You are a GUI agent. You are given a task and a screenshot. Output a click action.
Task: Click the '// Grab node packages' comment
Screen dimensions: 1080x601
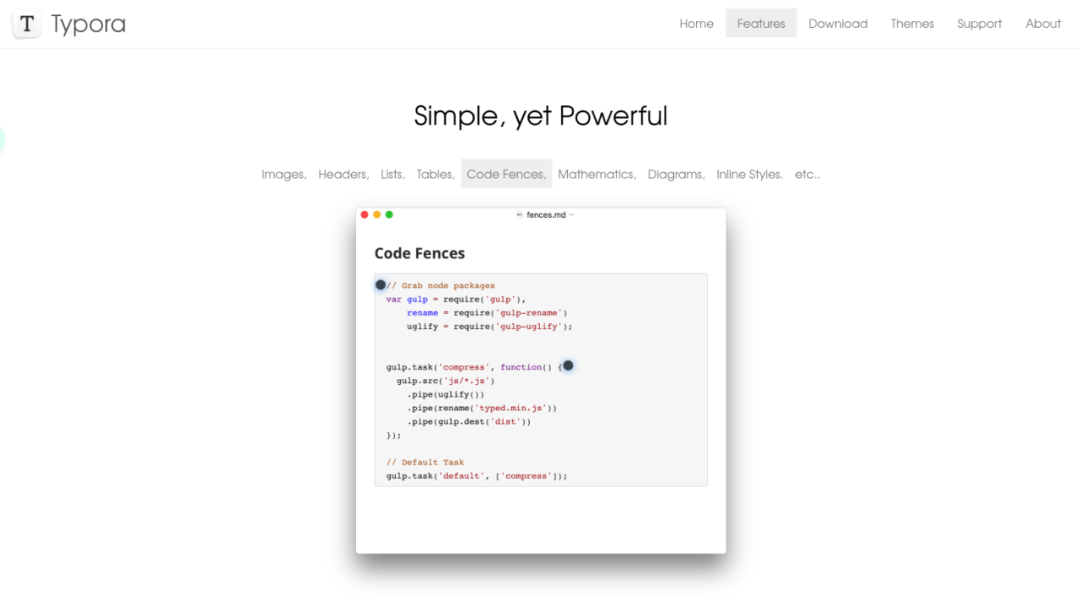[440, 285]
